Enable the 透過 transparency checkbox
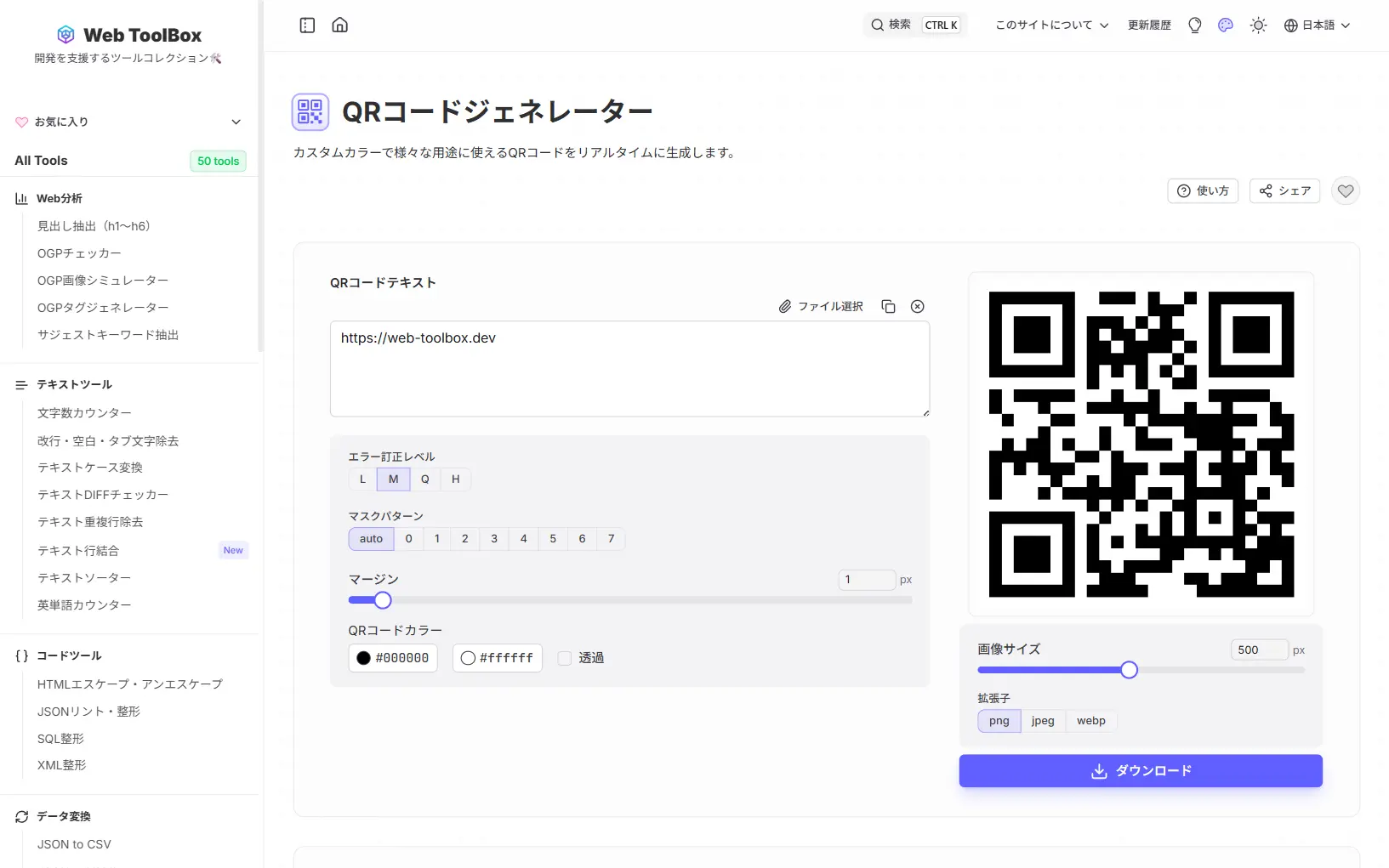The width and height of the screenshot is (1389, 868). coord(565,658)
